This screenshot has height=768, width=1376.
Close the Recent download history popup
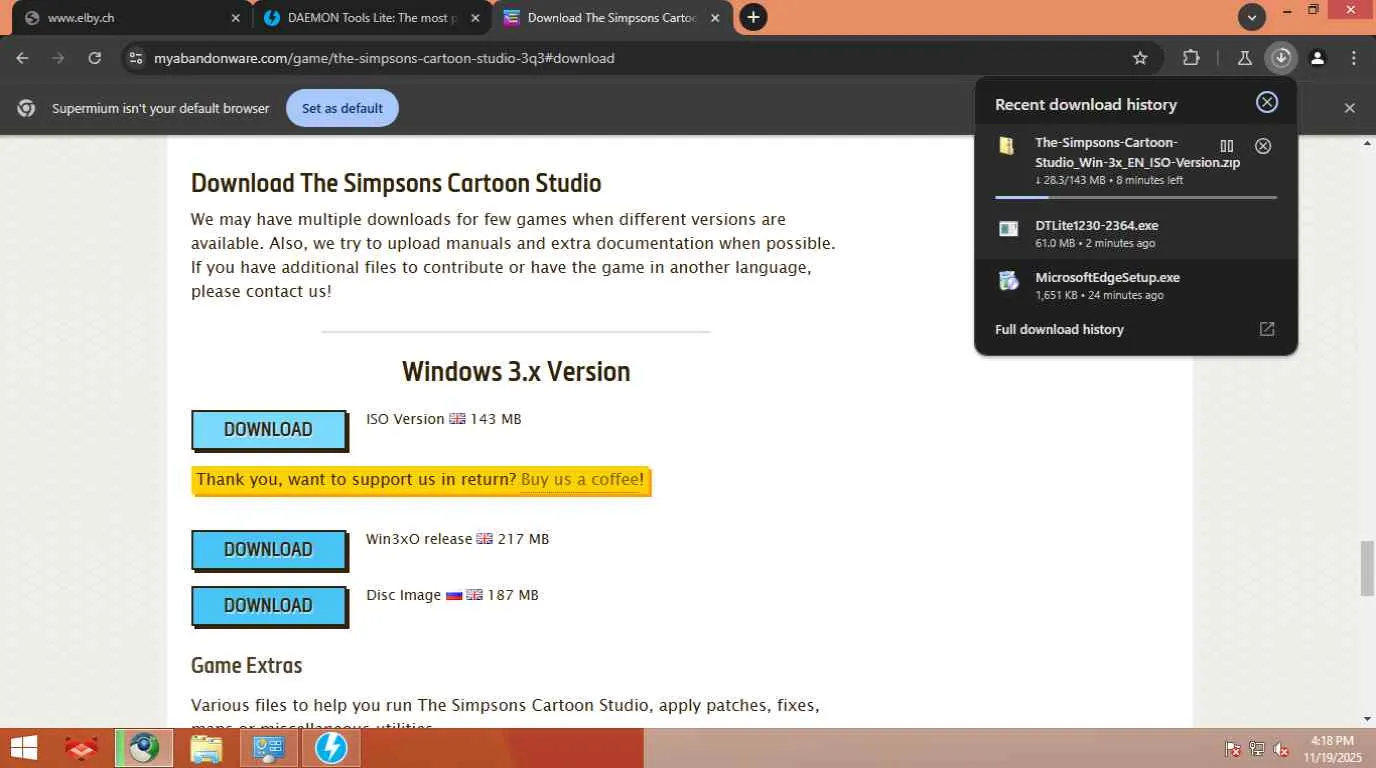pos(1267,102)
